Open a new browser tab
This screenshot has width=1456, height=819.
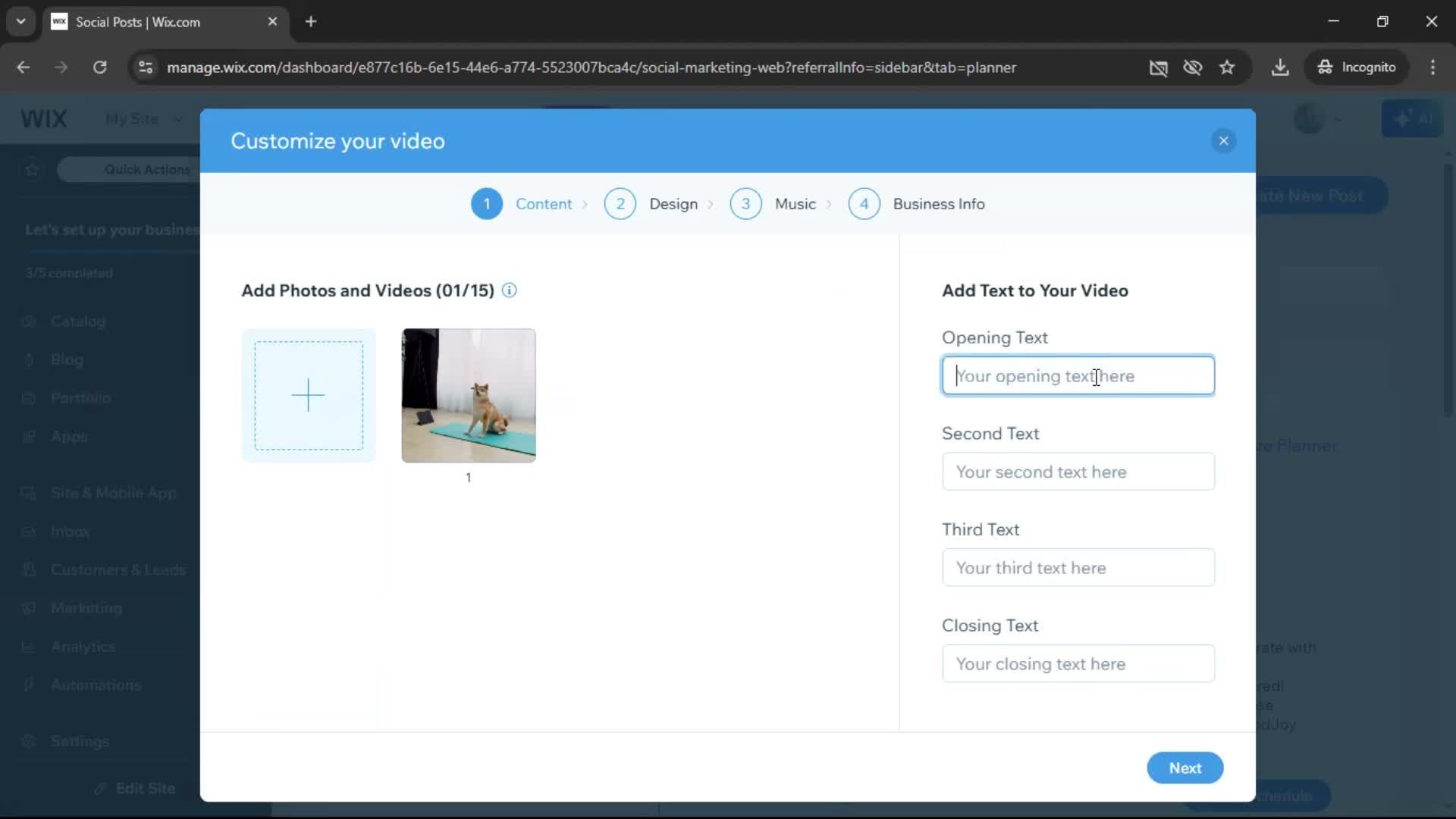[x=311, y=22]
